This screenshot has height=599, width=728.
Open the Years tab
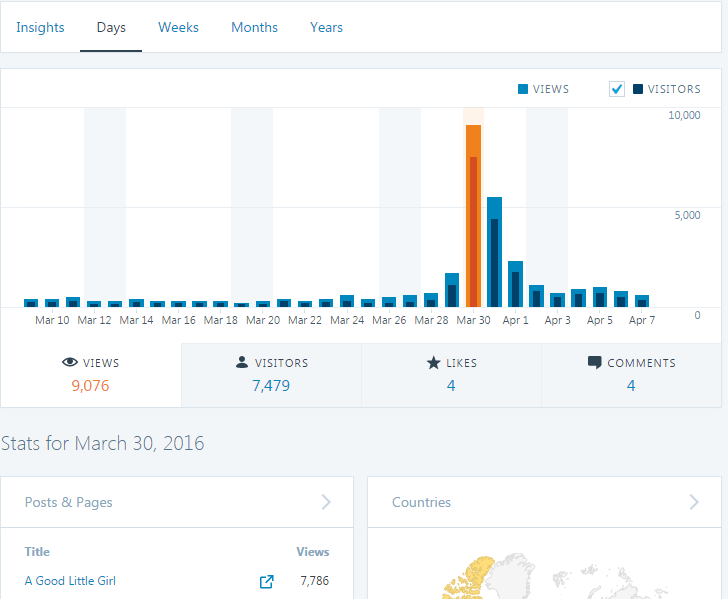click(326, 27)
